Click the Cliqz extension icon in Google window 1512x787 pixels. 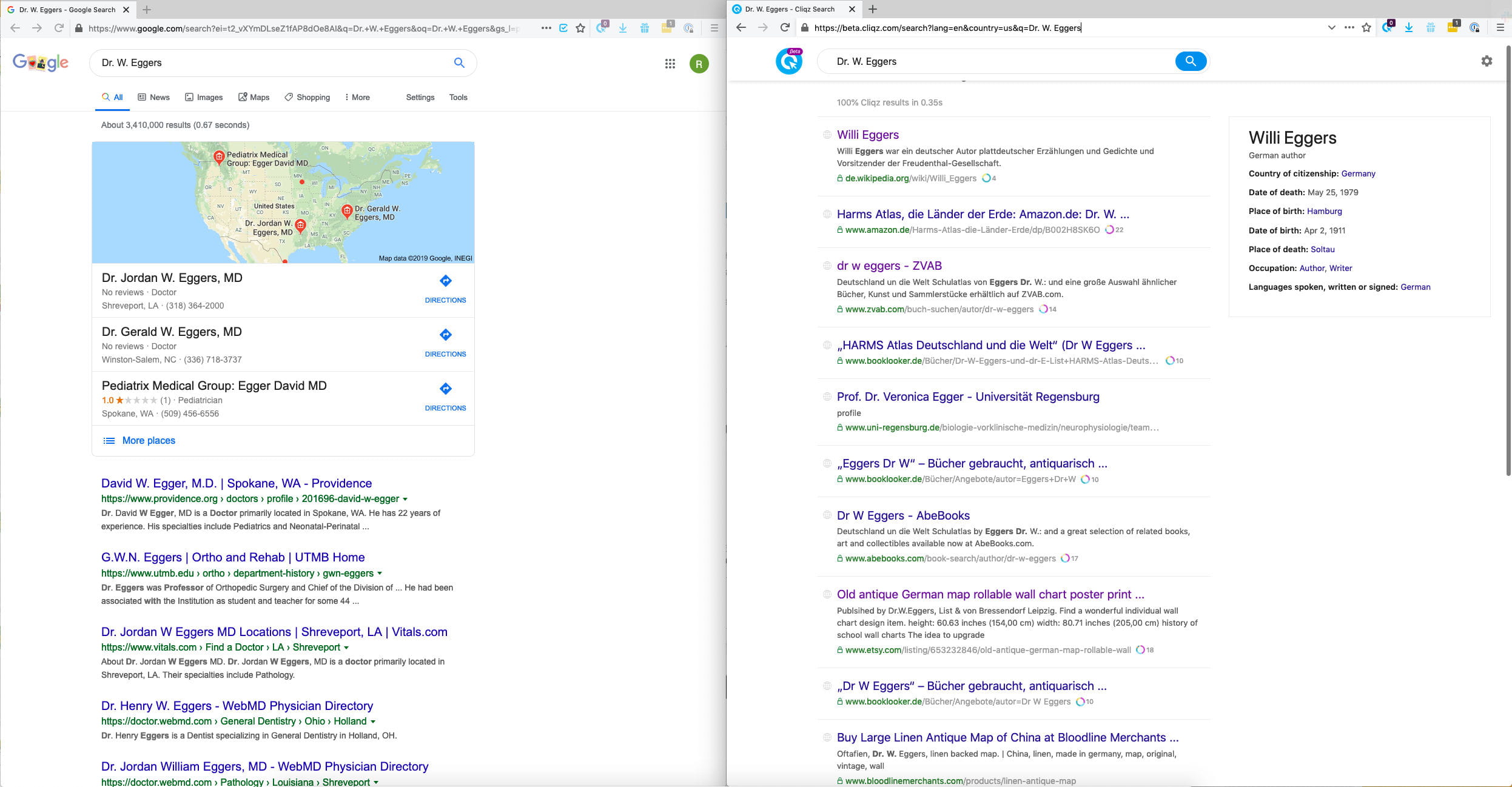pyautogui.click(x=601, y=27)
